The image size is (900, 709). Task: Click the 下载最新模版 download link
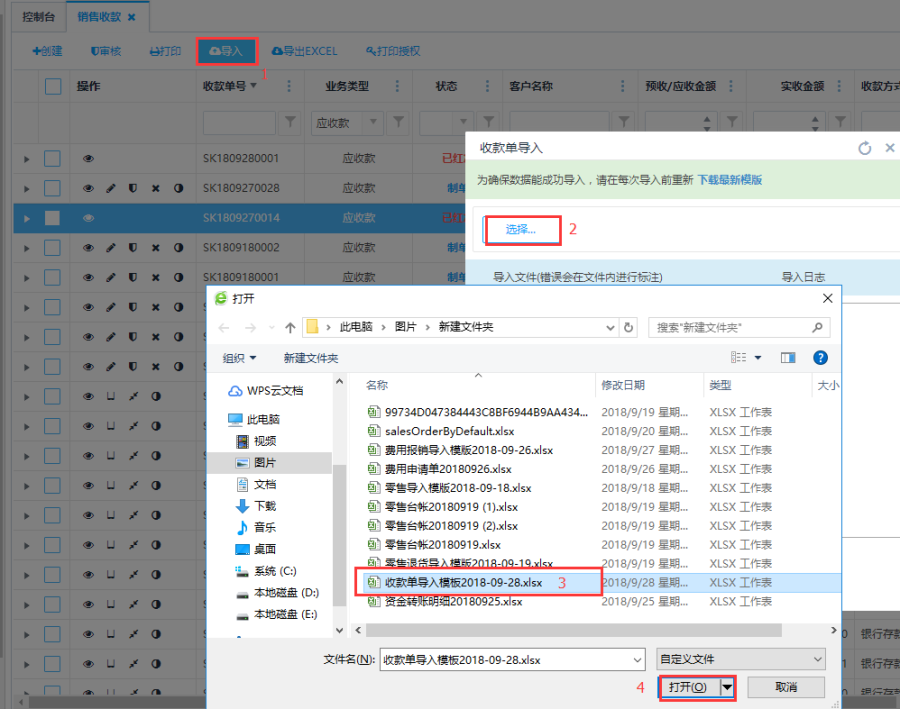pyautogui.click(x=729, y=180)
